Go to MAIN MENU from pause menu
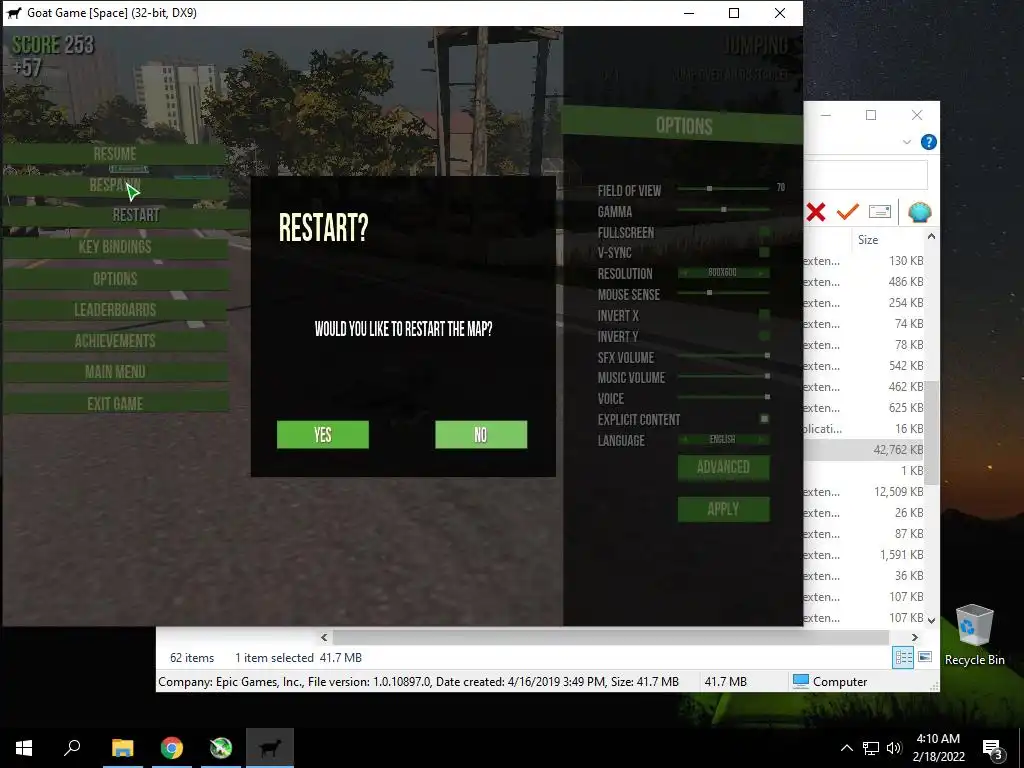Screen dimensions: 1024x768 tap(115, 372)
